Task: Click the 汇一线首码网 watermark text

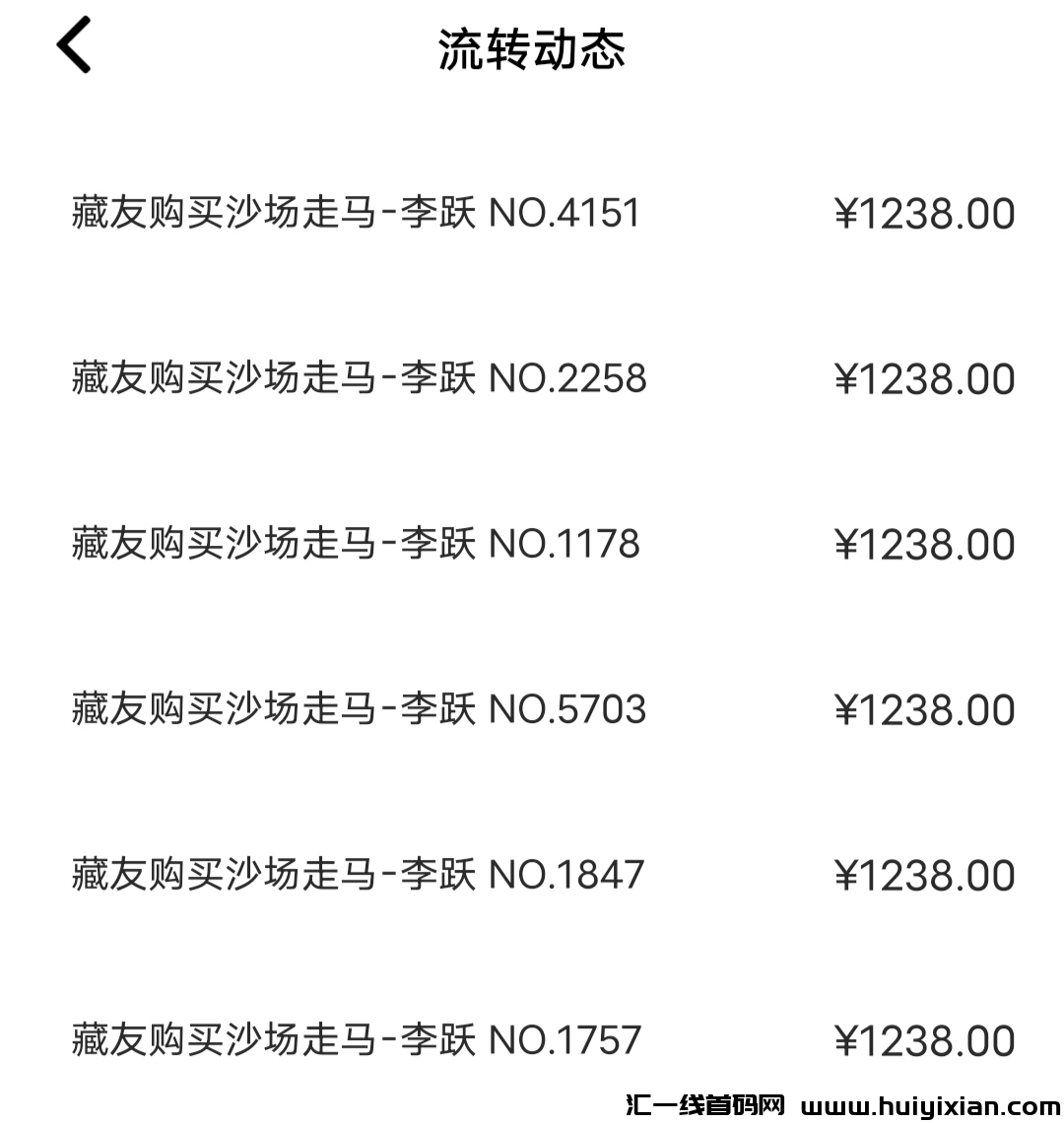Action: tap(704, 1106)
